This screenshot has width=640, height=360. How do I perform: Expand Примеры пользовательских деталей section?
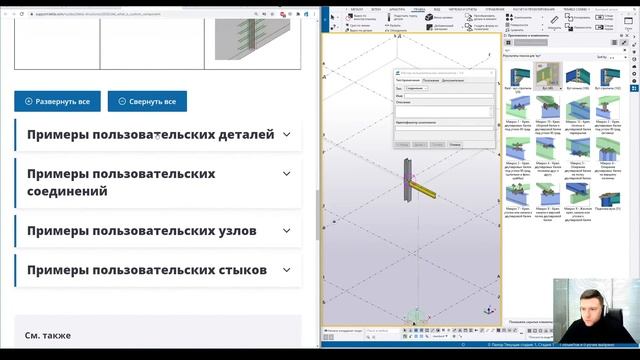click(159, 134)
